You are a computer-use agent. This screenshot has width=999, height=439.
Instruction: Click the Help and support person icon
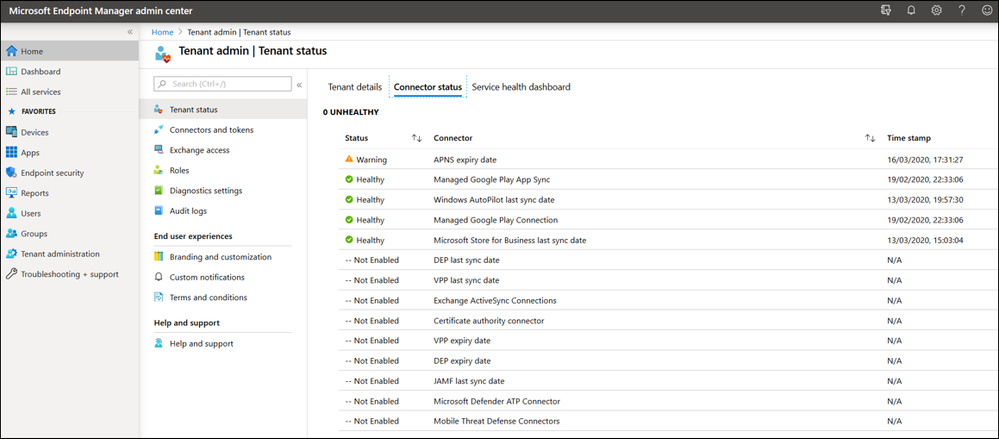click(159, 343)
